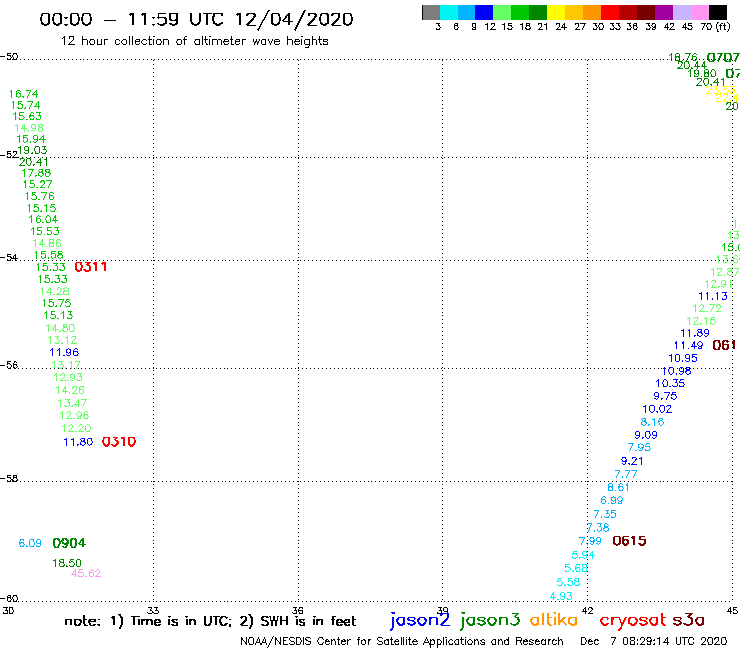Select the 9.21 wave height value
This screenshot has width=740, height=650.
point(632,461)
